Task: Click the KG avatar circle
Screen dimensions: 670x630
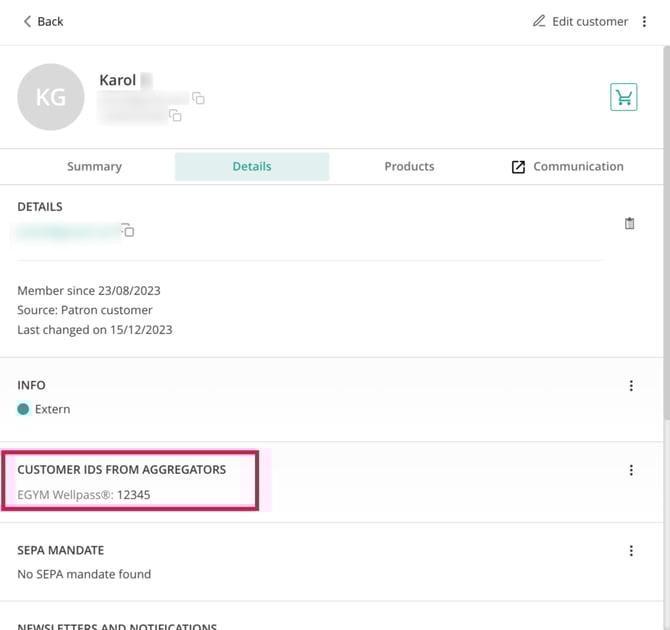Action: (x=50, y=97)
